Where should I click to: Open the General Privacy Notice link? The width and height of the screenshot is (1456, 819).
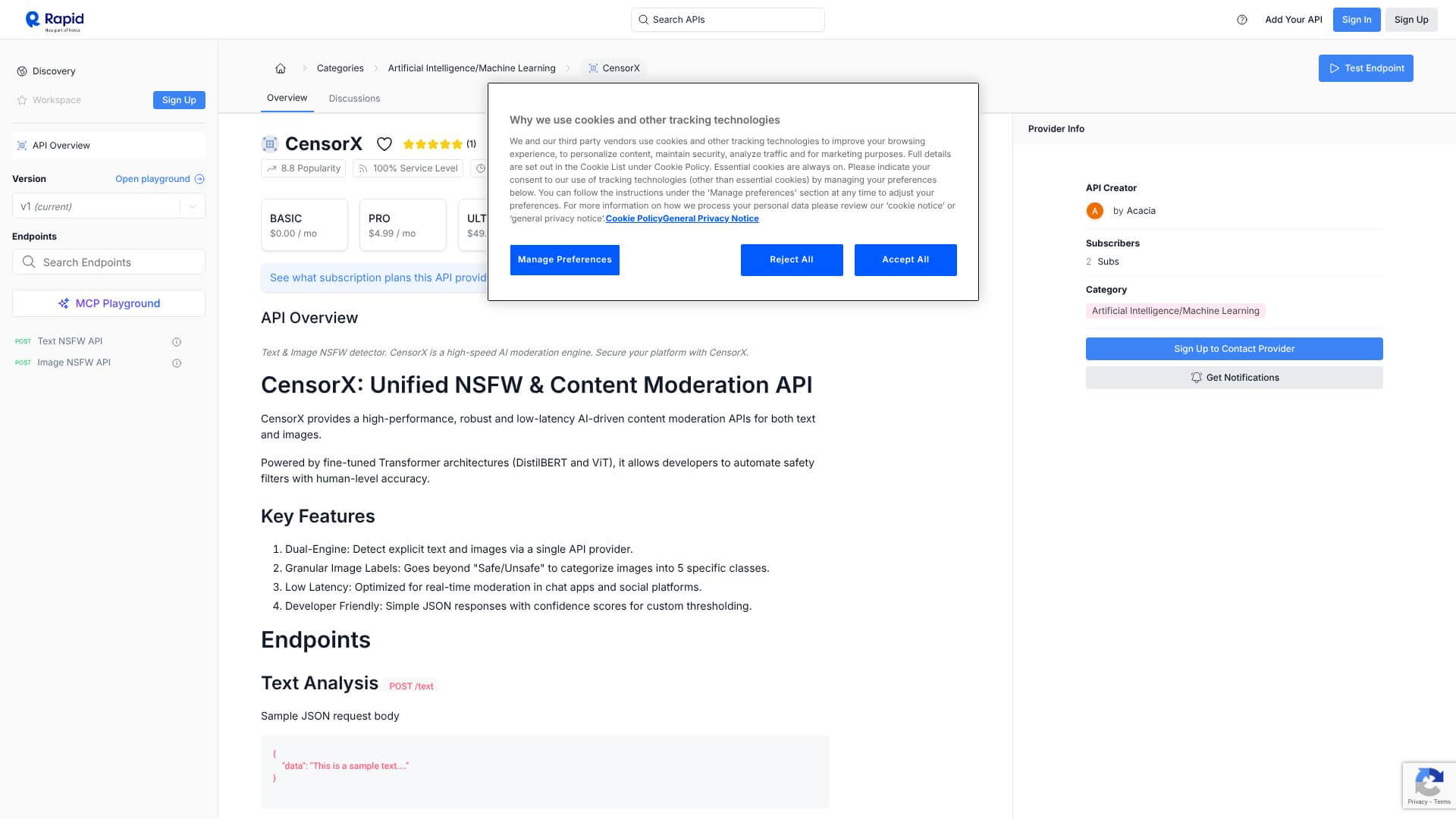711,219
